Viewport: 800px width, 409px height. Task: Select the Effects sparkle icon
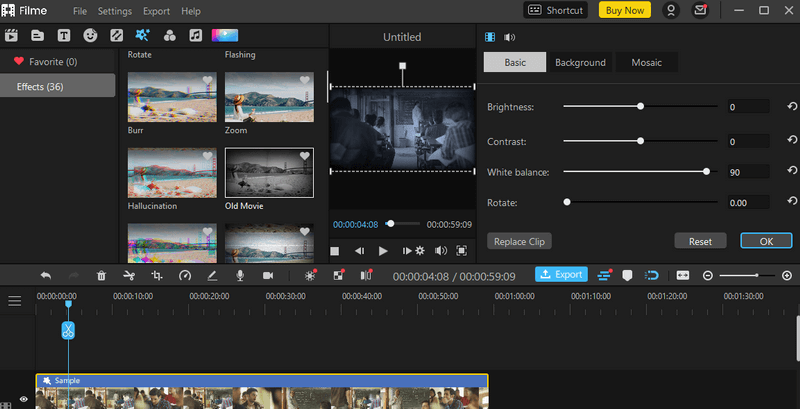(142, 35)
